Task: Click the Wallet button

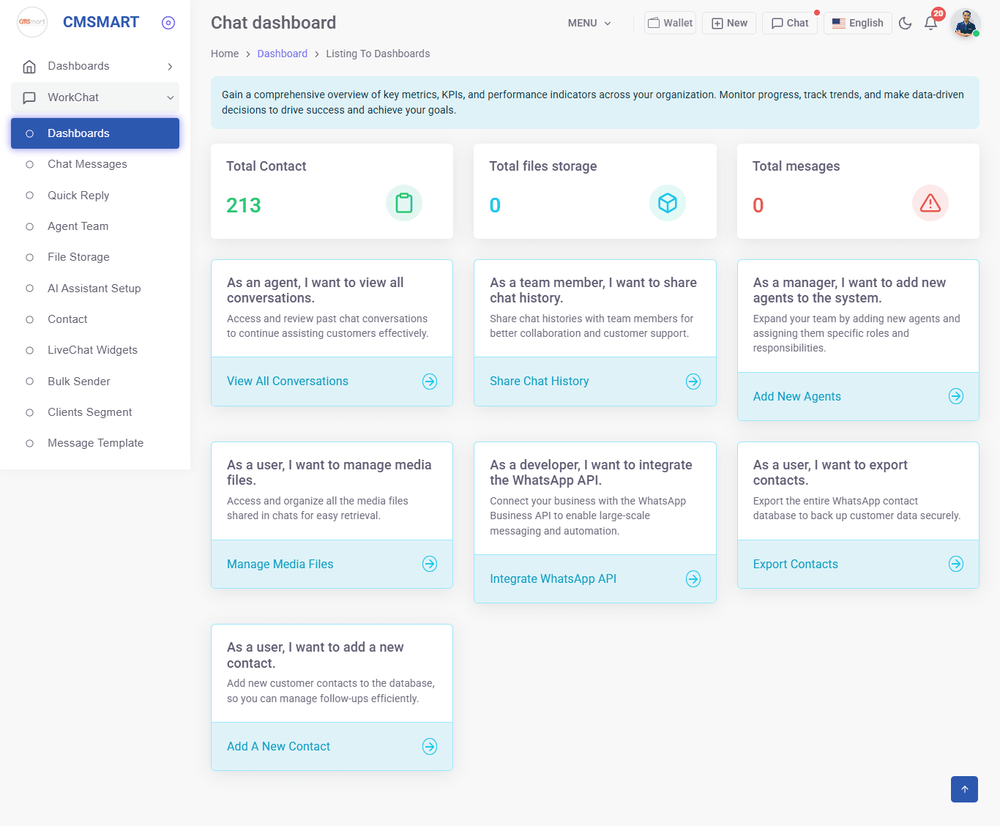Action: 669,23
